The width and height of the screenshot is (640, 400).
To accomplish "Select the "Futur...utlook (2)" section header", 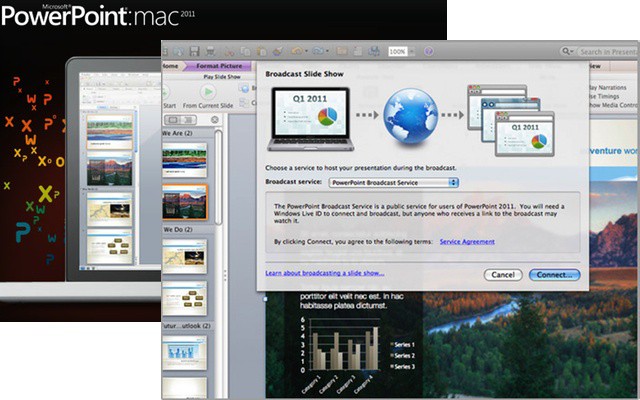I will coord(187,326).
